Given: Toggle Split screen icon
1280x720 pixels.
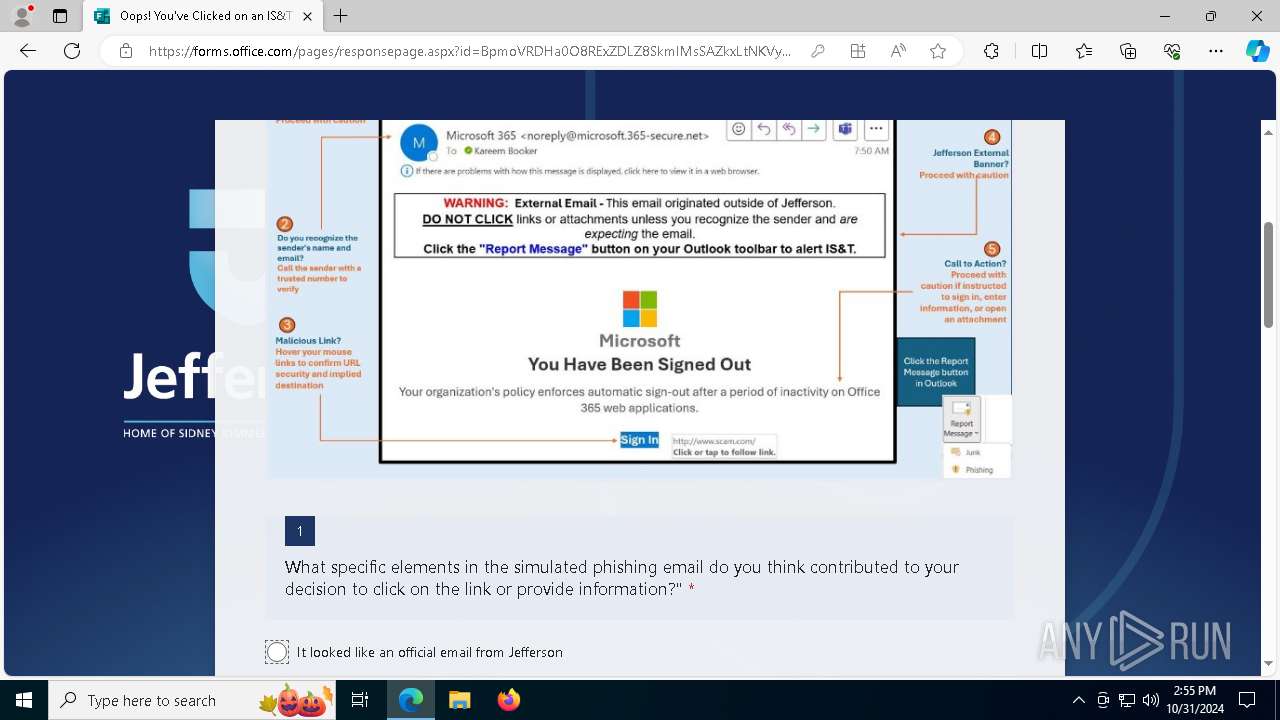Looking at the screenshot, I should pos(1039,51).
